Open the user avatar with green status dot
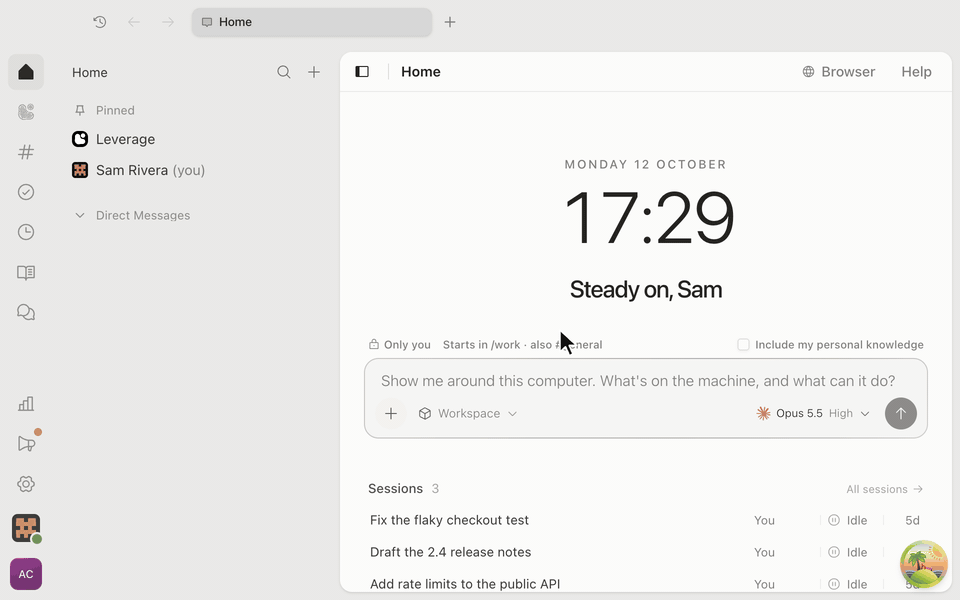This screenshot has height=600, width=960. (26, 528)
